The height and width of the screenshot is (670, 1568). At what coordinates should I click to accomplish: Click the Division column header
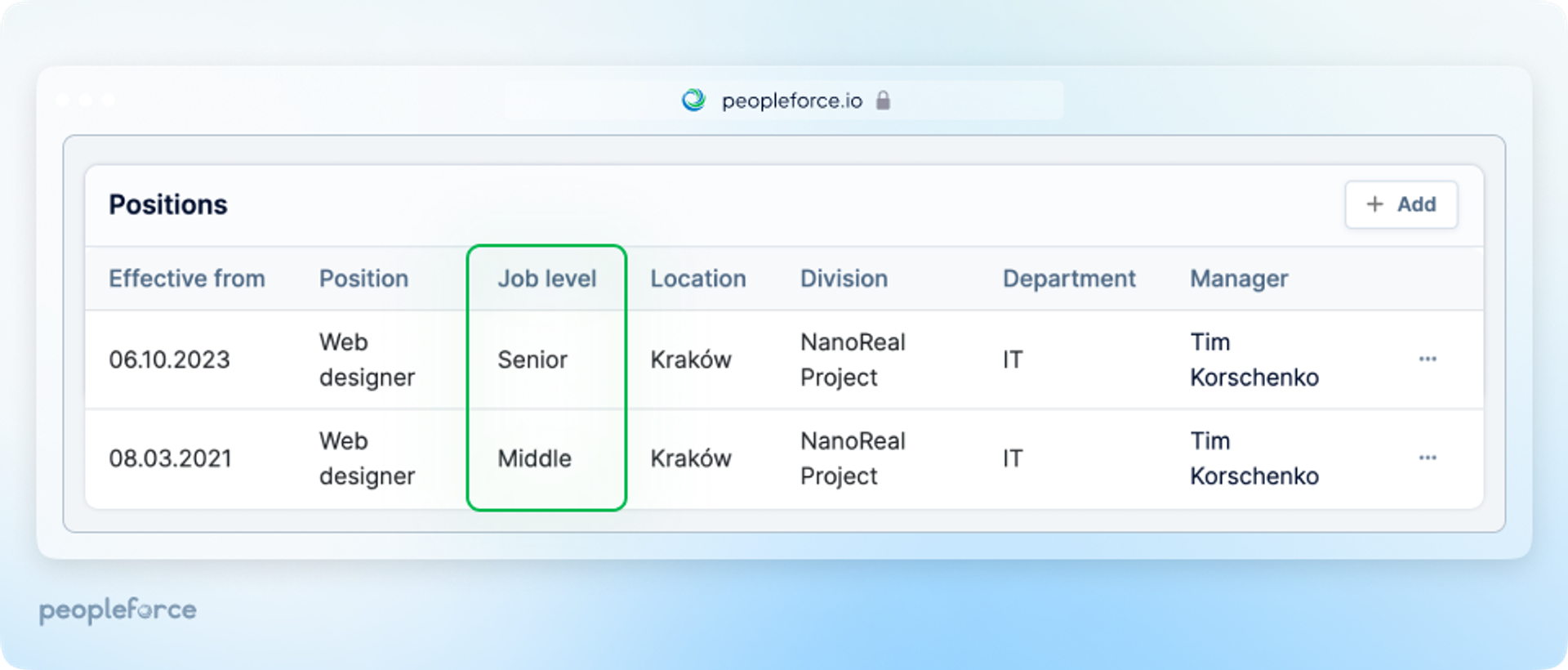click(844, 279)
